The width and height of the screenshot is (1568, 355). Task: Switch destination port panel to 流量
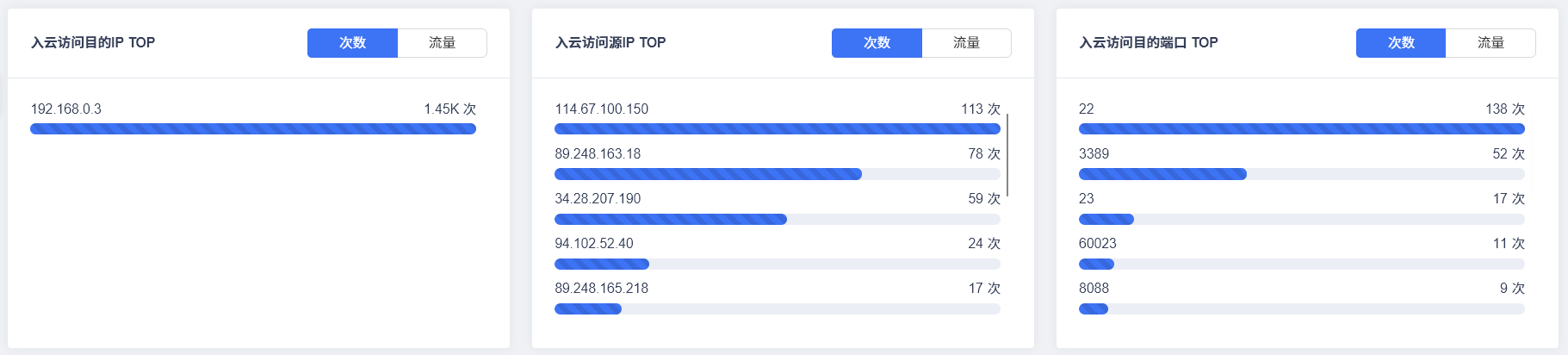(1491, 43)
